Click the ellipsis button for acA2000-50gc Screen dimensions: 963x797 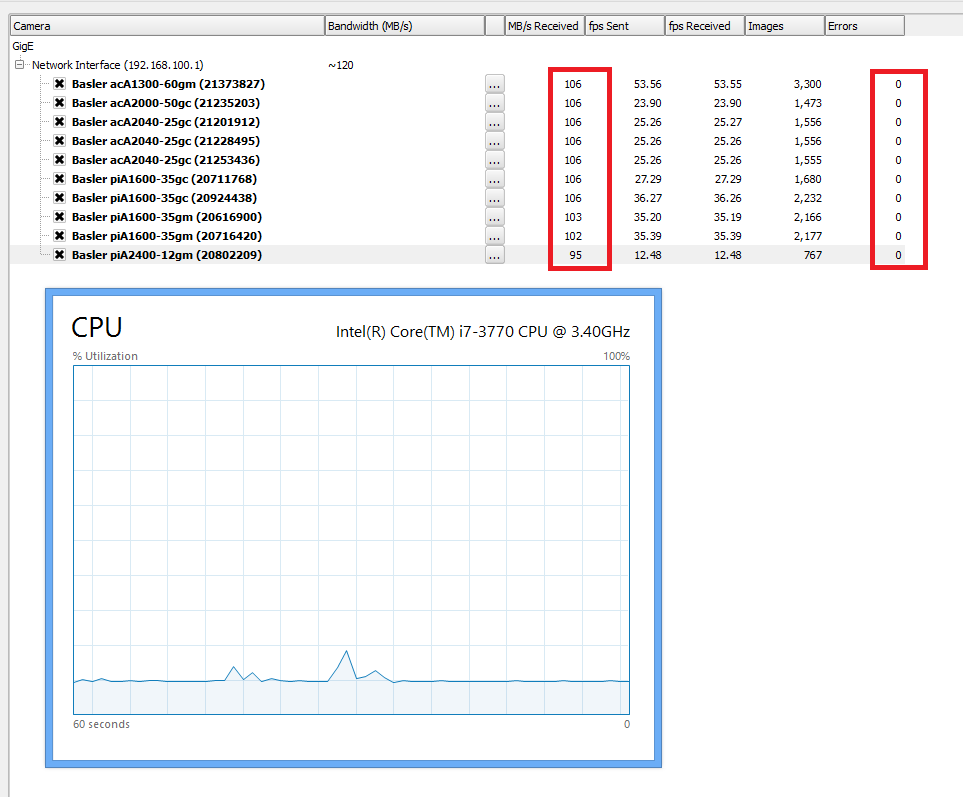coord(494,103)
